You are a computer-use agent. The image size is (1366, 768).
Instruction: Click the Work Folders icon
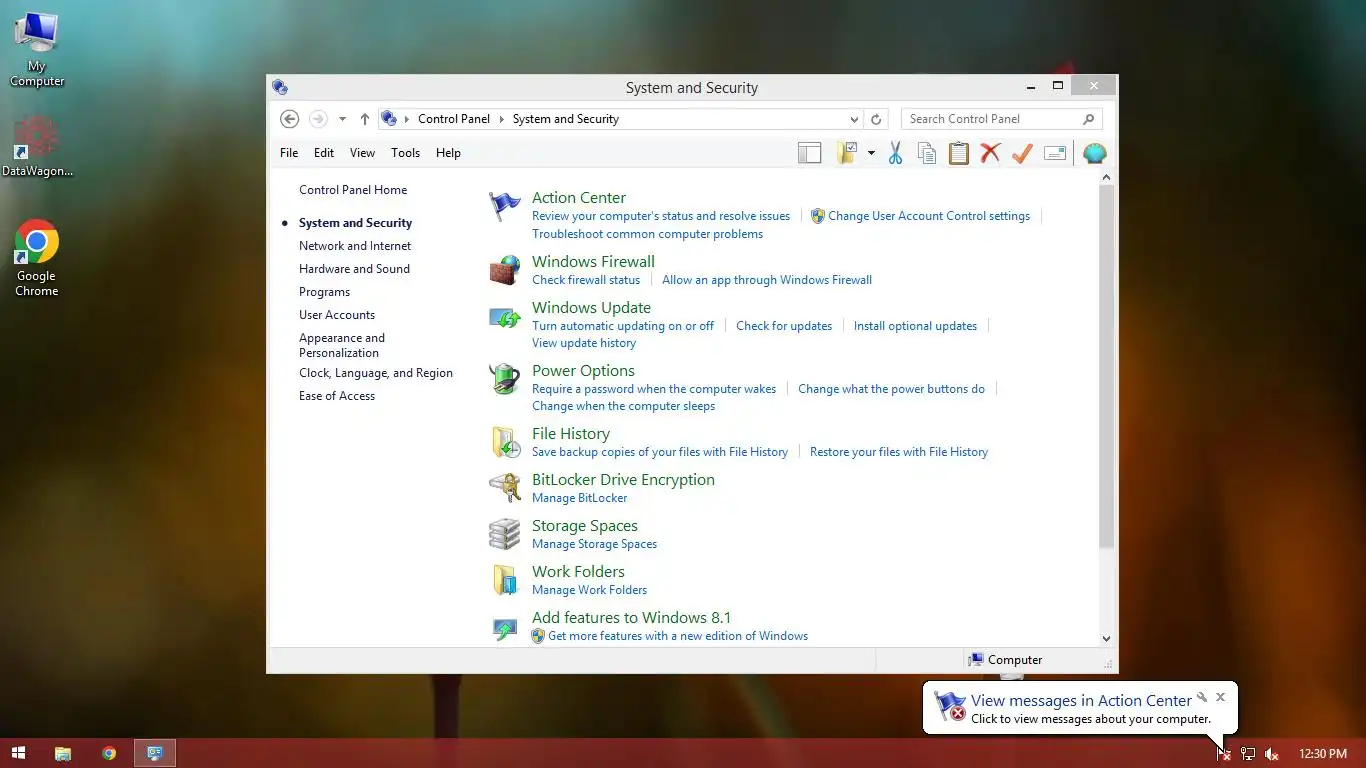(x=505, y=580)
